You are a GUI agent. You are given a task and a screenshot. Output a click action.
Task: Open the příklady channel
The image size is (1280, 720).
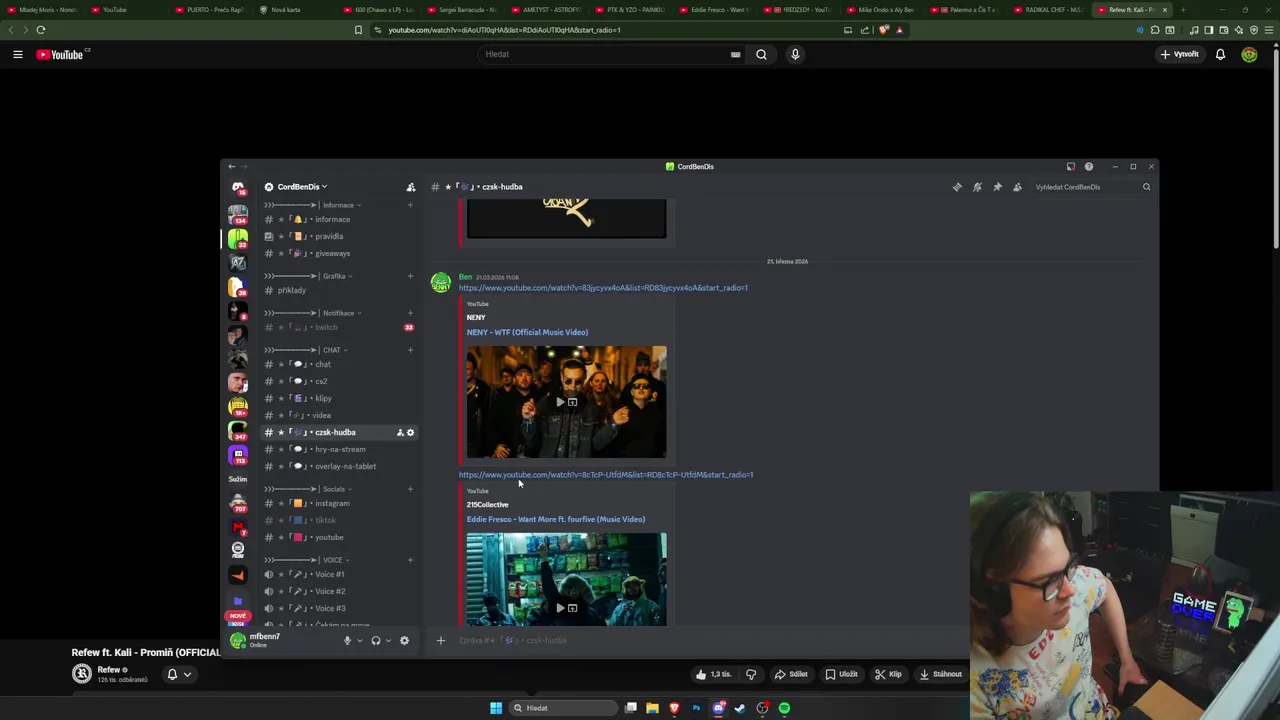point(339,290)
